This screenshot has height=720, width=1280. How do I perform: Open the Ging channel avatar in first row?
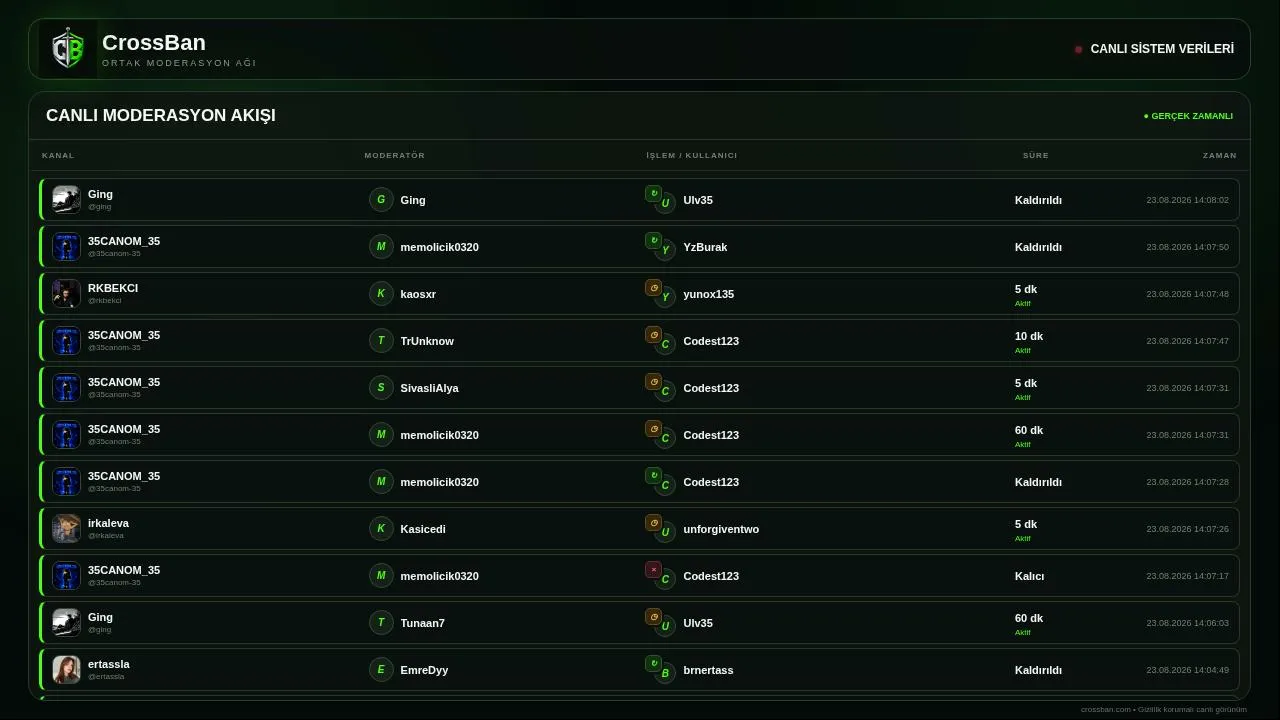pos(66,199)
